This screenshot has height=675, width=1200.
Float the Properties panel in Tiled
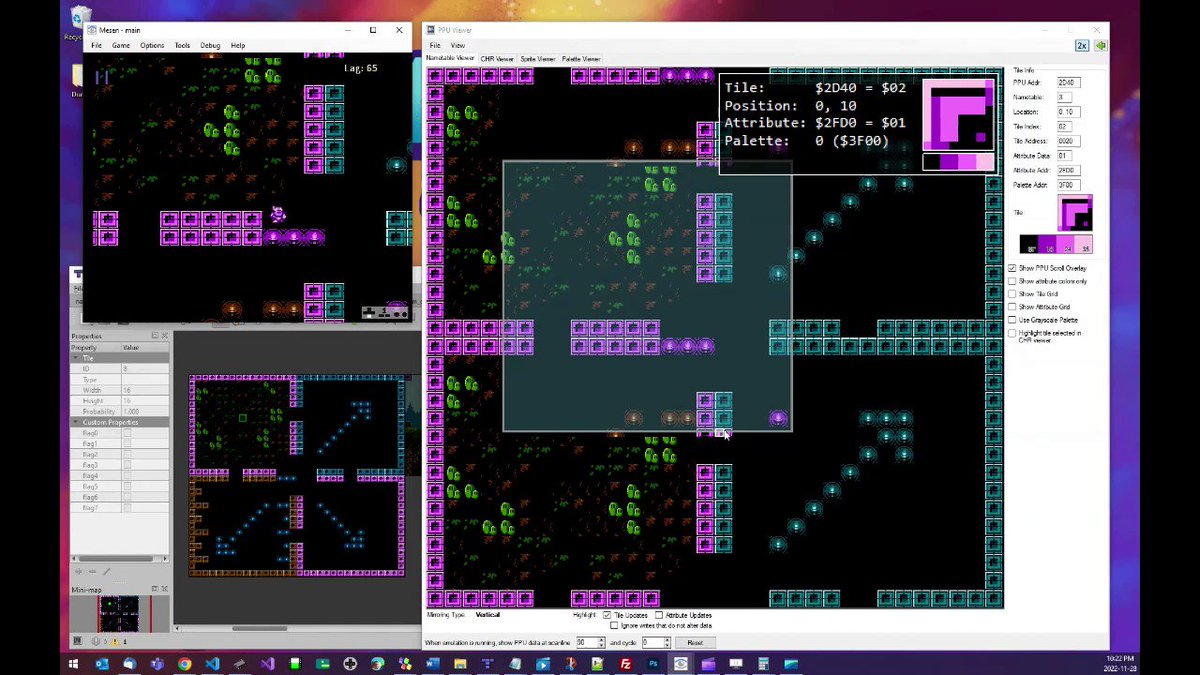[x=155, y=336]
